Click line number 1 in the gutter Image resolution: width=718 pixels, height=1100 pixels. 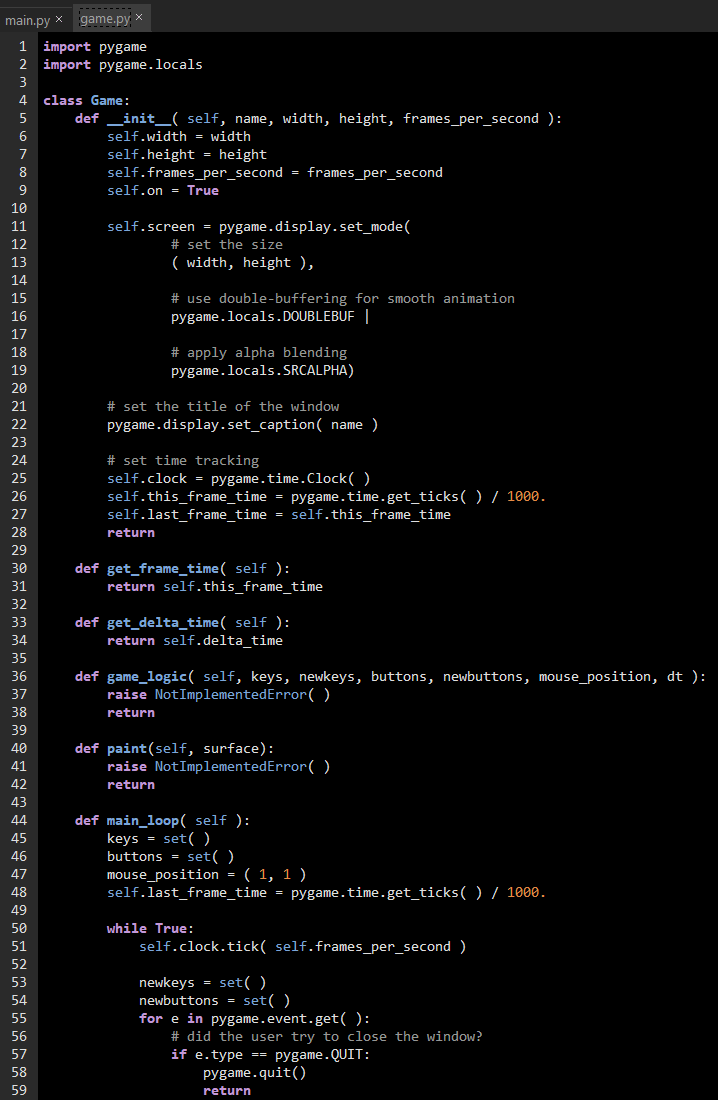[x=23, y=46]
